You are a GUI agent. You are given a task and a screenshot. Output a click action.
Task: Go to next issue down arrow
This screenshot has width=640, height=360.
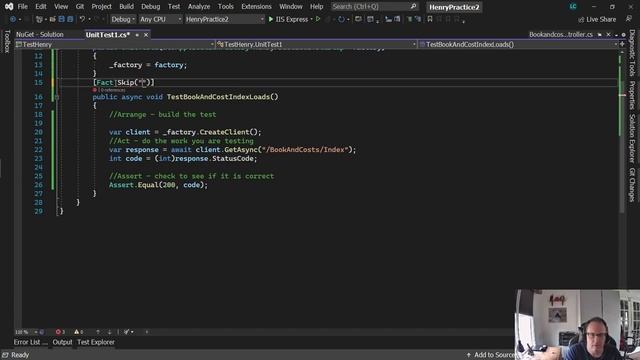tap(109, 332)
